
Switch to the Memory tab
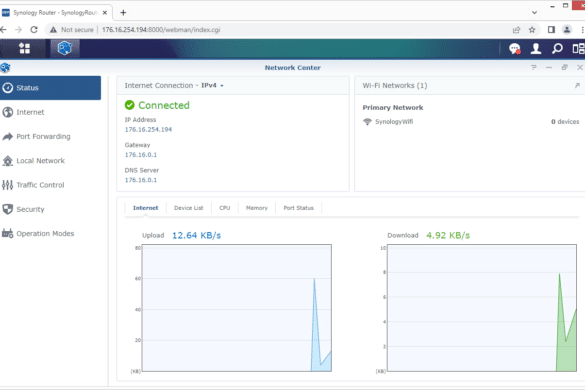[257, 208]
